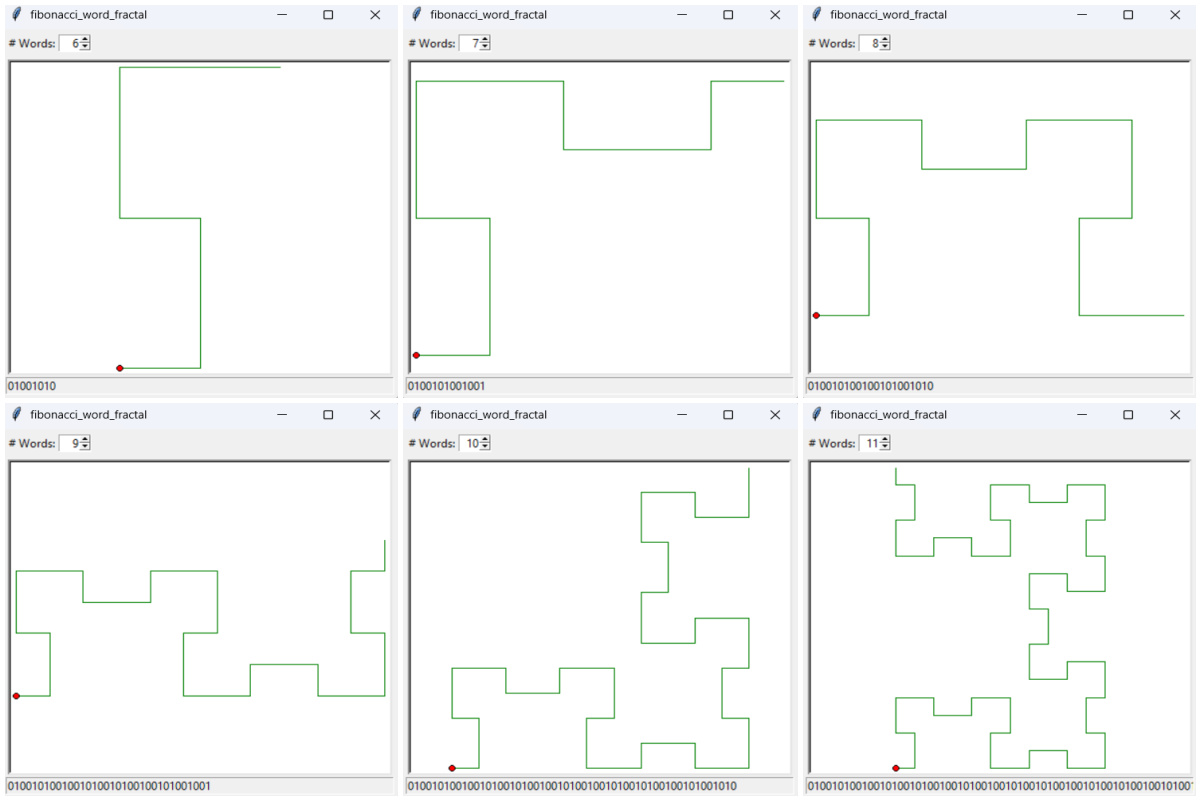Click the # Words spinbox field showing 10

click(x=470, y=443)
